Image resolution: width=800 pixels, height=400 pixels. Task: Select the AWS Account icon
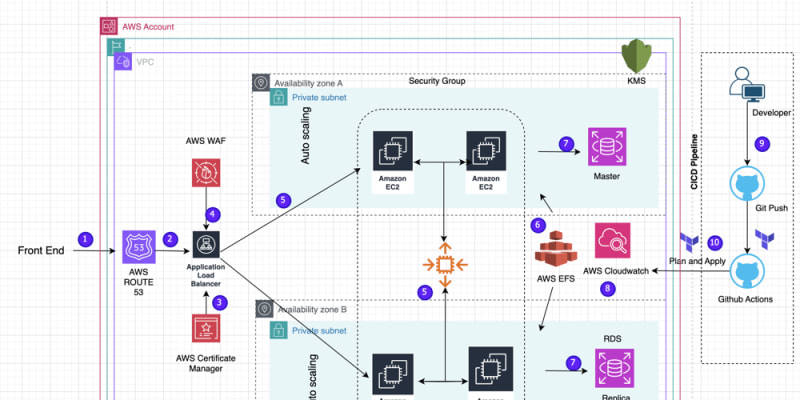coord(109,26)
